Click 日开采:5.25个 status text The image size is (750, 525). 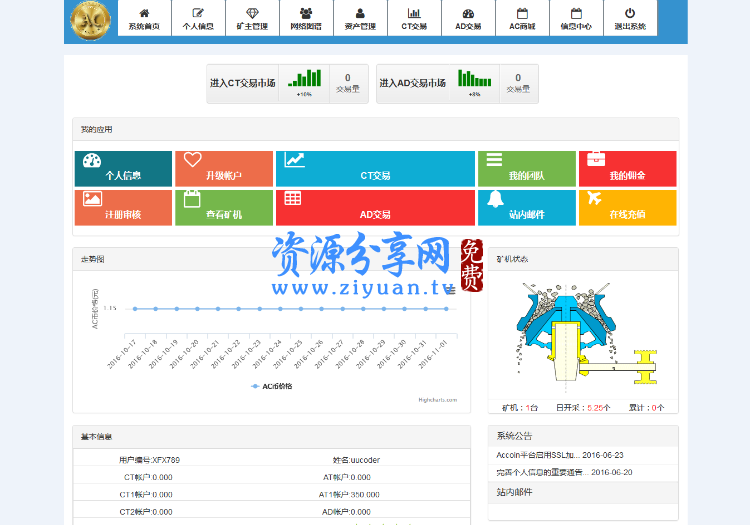pos(583,408)
